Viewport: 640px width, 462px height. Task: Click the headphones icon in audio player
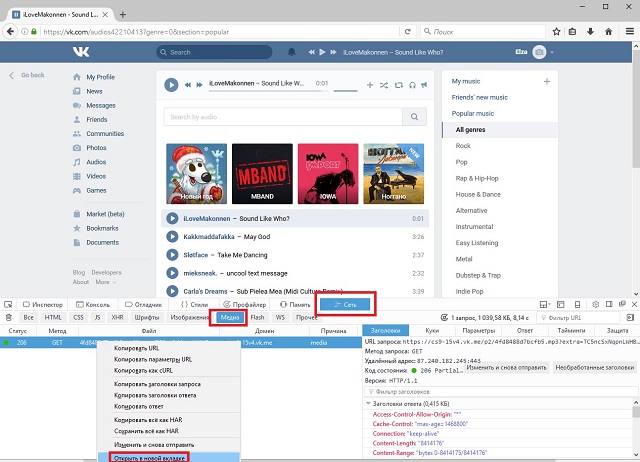pyautogui.click(x=413, y=85)
